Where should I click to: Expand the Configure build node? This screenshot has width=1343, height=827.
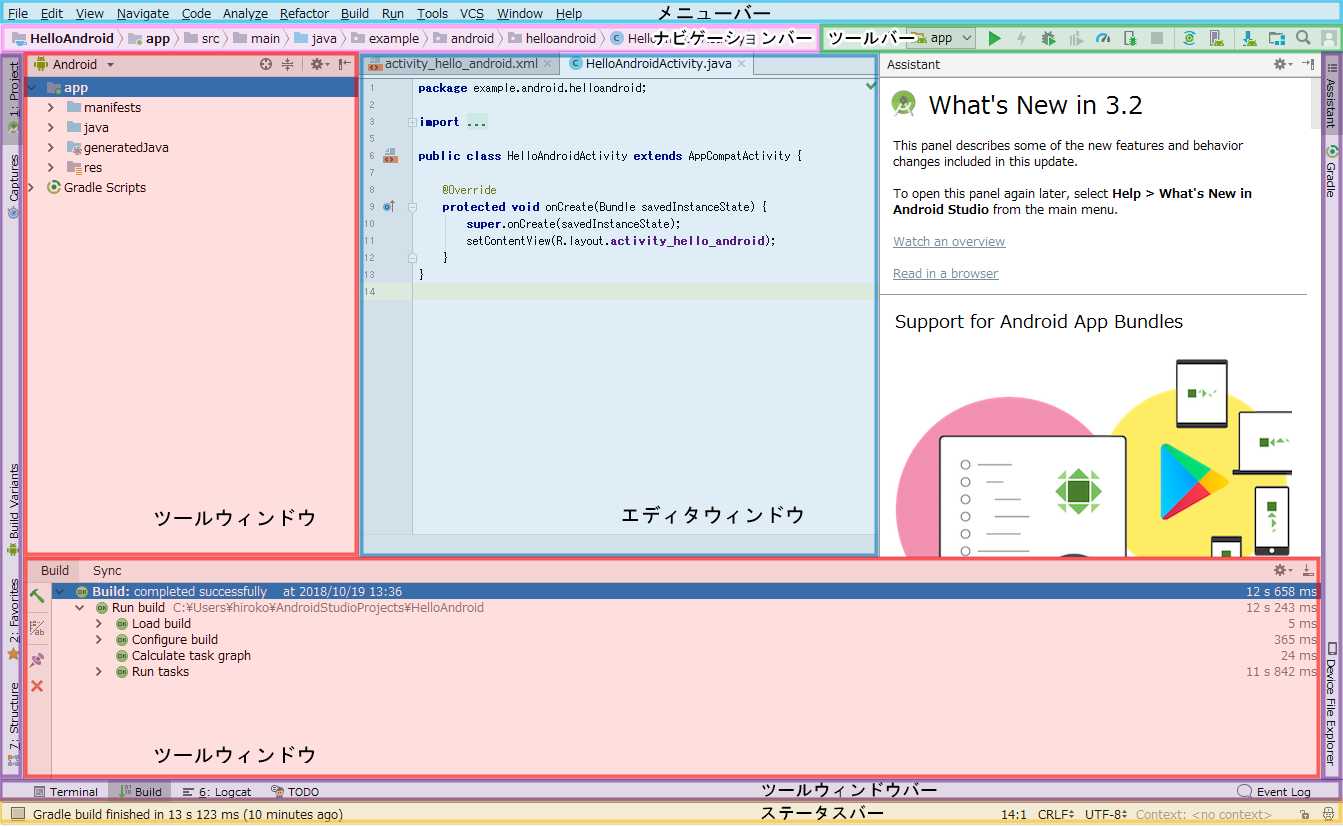point(99,640)
